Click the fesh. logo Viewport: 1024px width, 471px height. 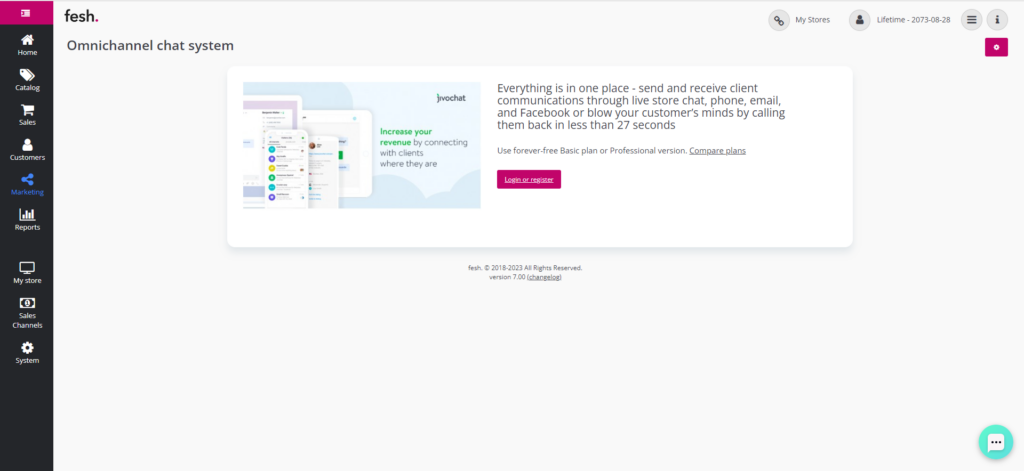point(81,16)
